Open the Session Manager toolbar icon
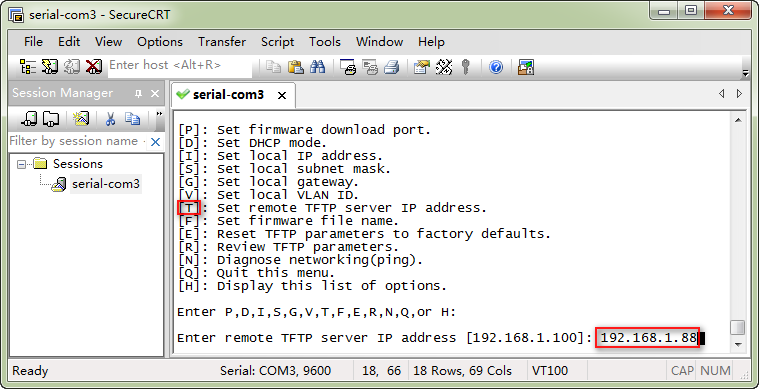Screen dimensions: 759x389 28,67
